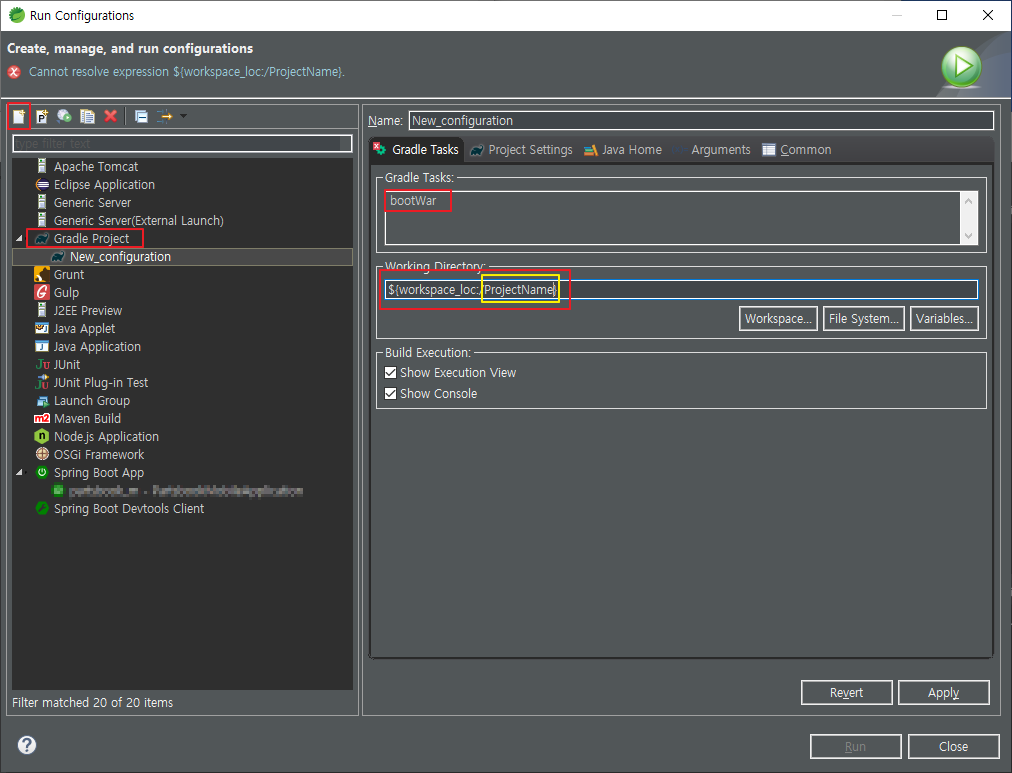Screen dimensions: 1012x773
Task: Select Apache Tomcat configuration type
Action: coord(96,166)
